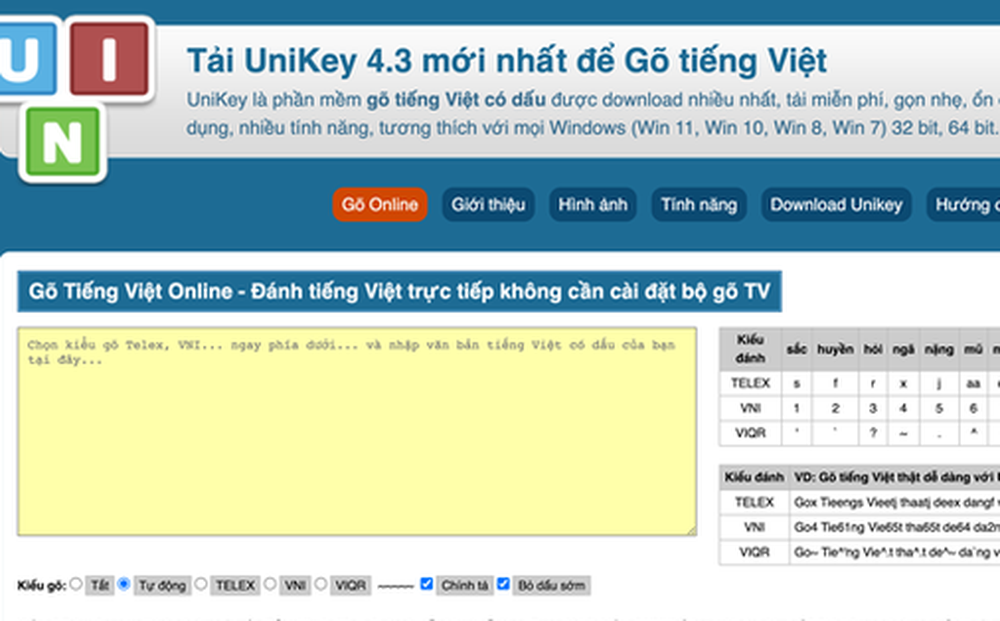The height and width of the screenshot is (621, 1000).
Task: Open the Tính năng menu item
Action: tap(698, 205)
